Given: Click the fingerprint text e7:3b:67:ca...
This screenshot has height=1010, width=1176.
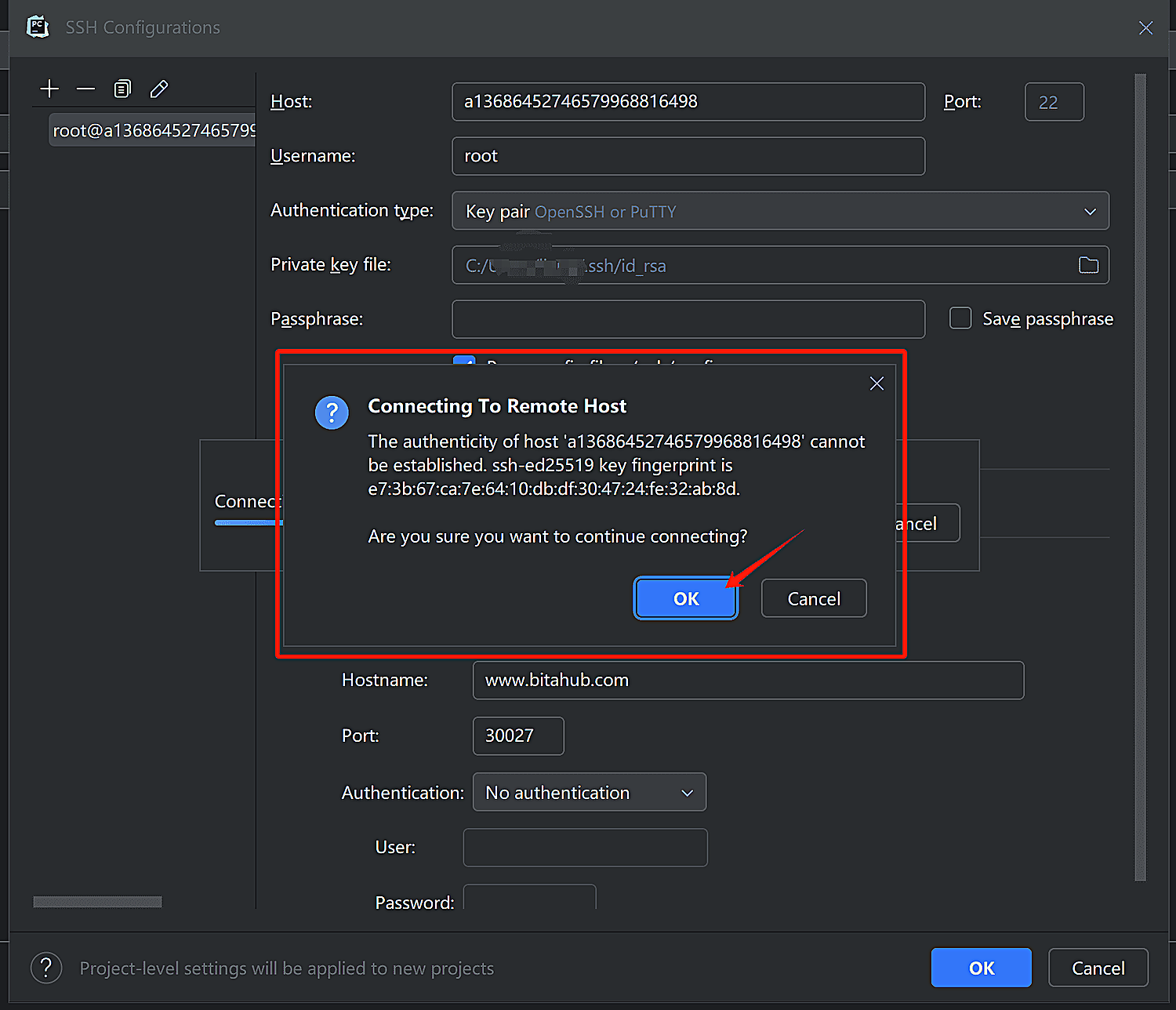Looking at the screenshot, I should pyautogui.click(x=554, y=489).
